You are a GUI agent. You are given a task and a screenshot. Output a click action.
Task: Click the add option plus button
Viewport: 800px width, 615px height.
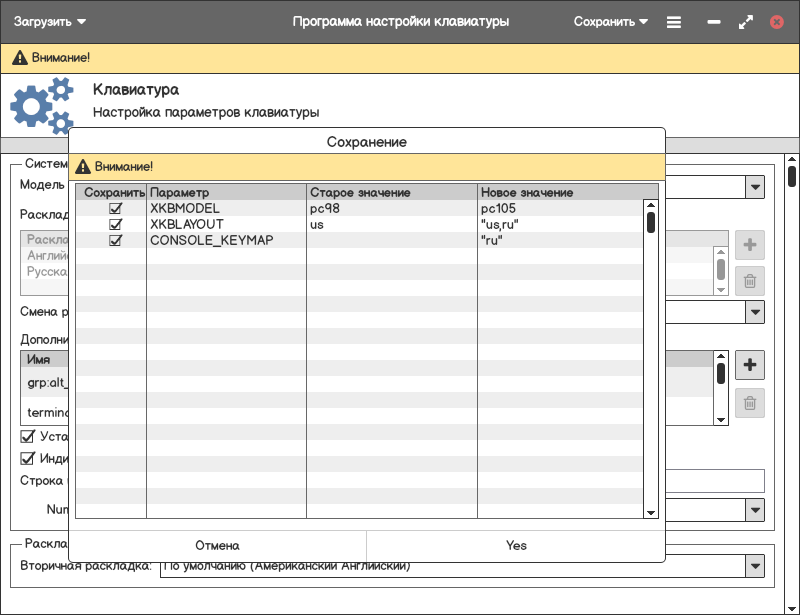(750, 365)
